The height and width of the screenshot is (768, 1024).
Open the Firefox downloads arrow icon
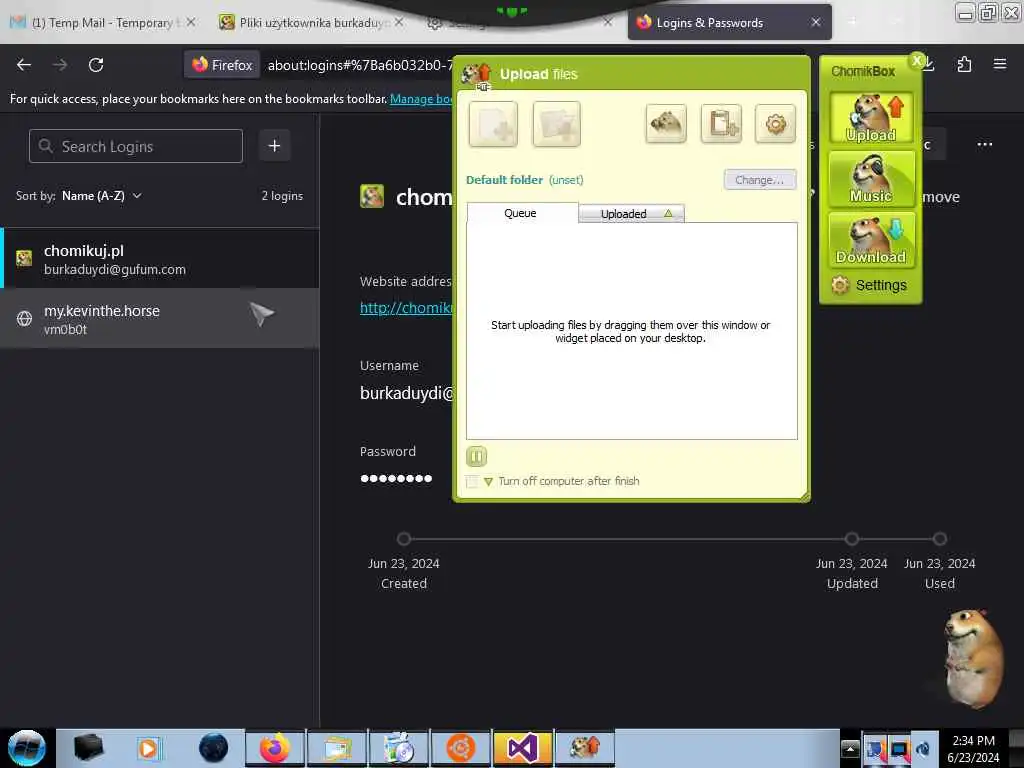[930, 64]
